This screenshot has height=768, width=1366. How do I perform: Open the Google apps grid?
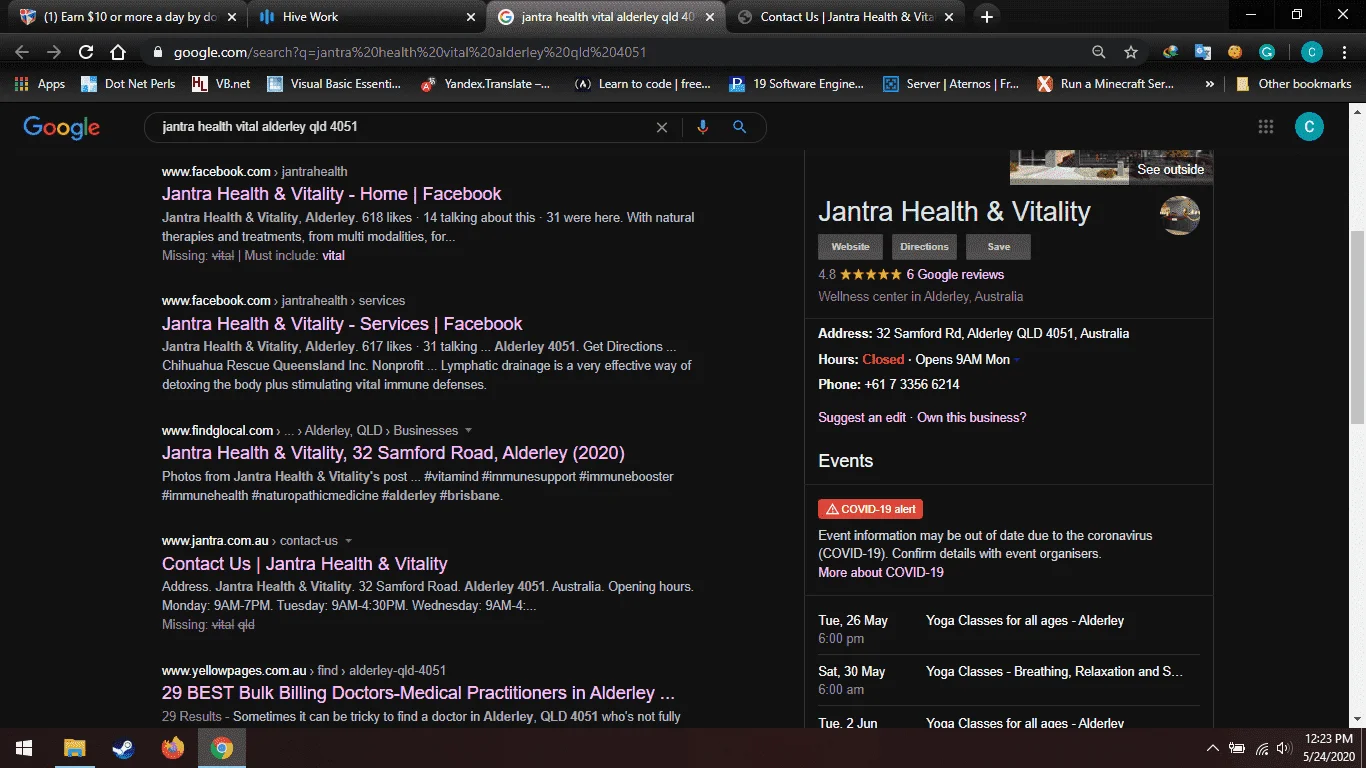pyautogui.click(x=1266, y=126)
